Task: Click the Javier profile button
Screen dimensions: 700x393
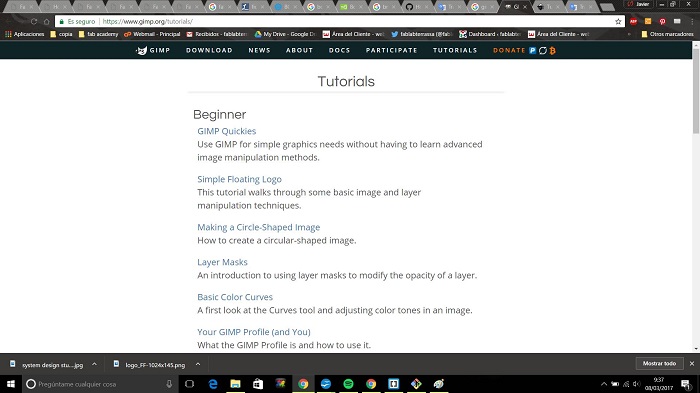Action: (639, 4)
